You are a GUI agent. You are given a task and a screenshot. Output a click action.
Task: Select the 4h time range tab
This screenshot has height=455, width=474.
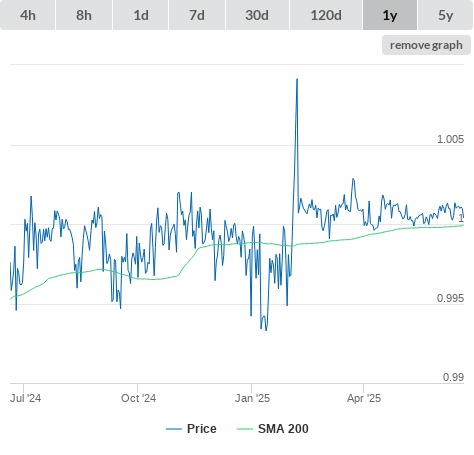coord(28,15)
